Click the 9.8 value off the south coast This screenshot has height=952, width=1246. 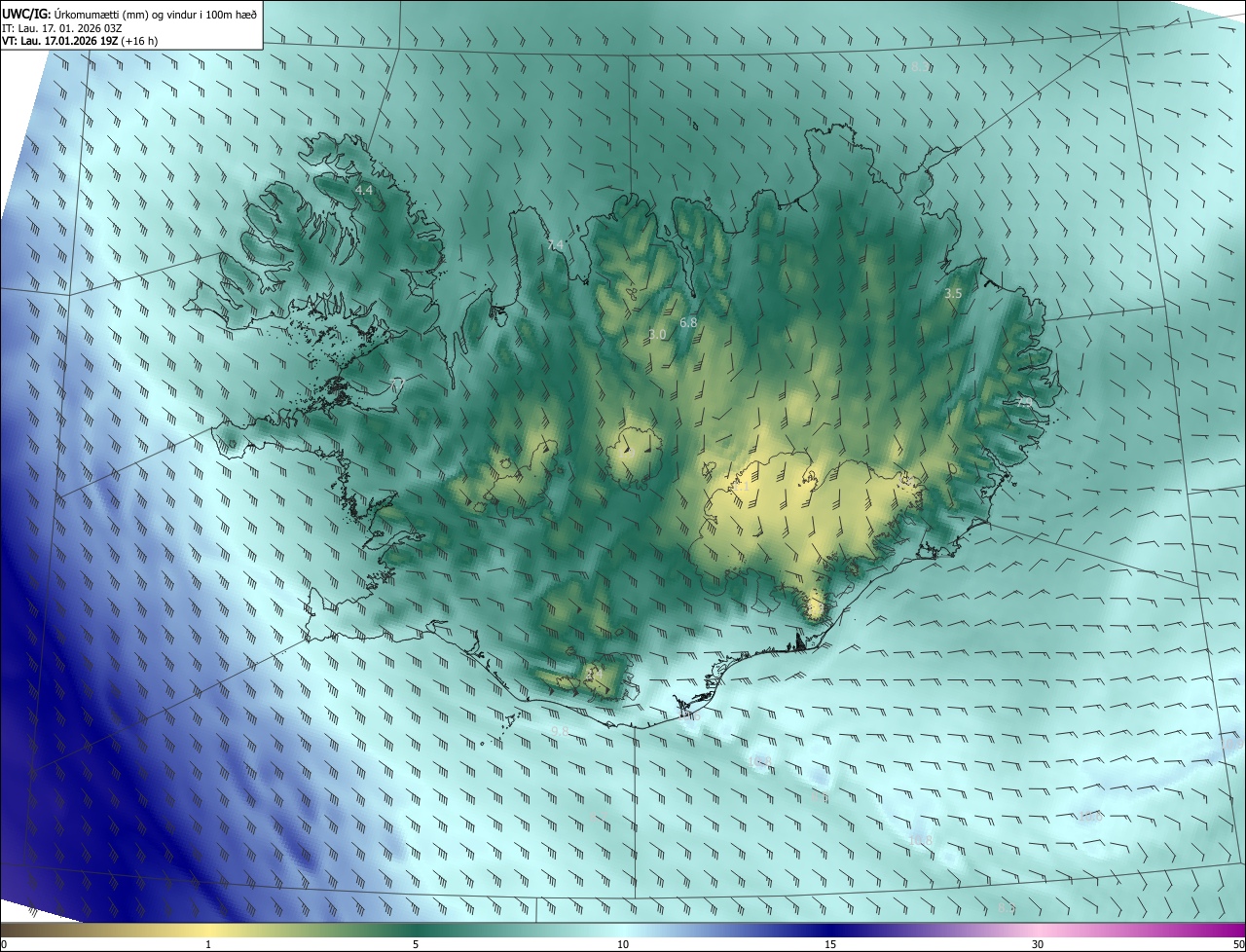560,731
